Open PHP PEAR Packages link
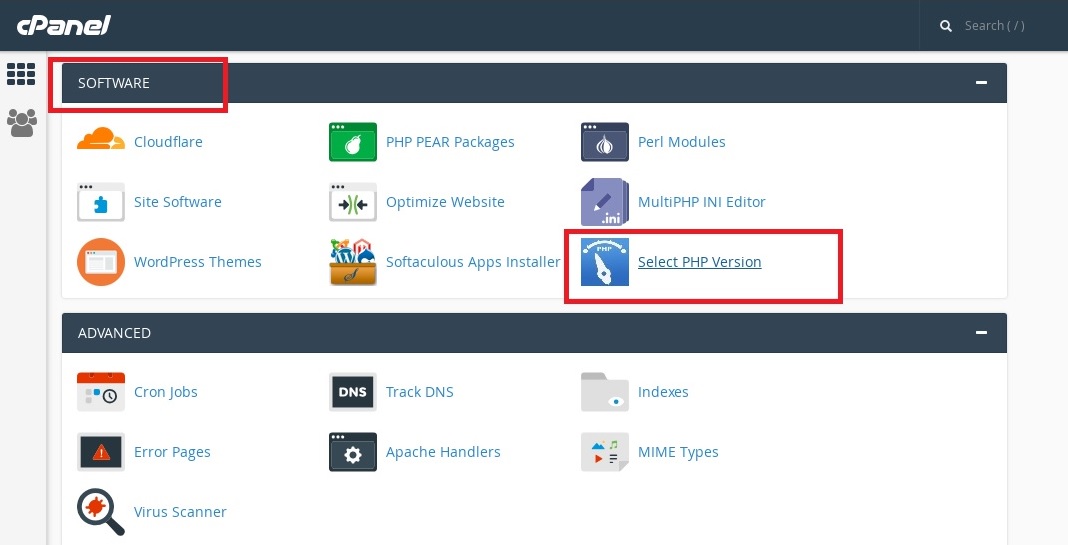The image size is (1068, 545). (x=450, y=142)
